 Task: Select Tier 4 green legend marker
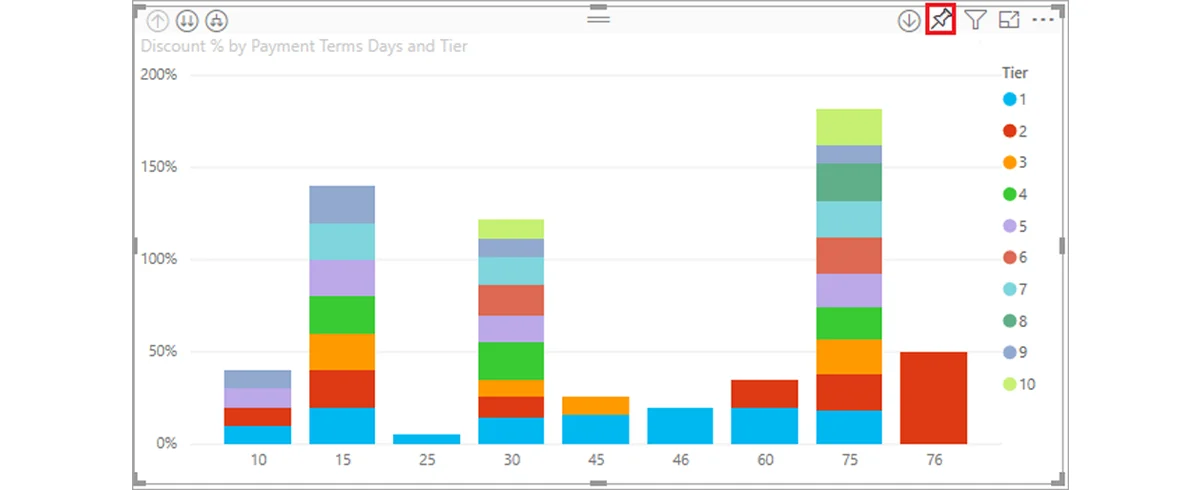[x=1009, y=194]
